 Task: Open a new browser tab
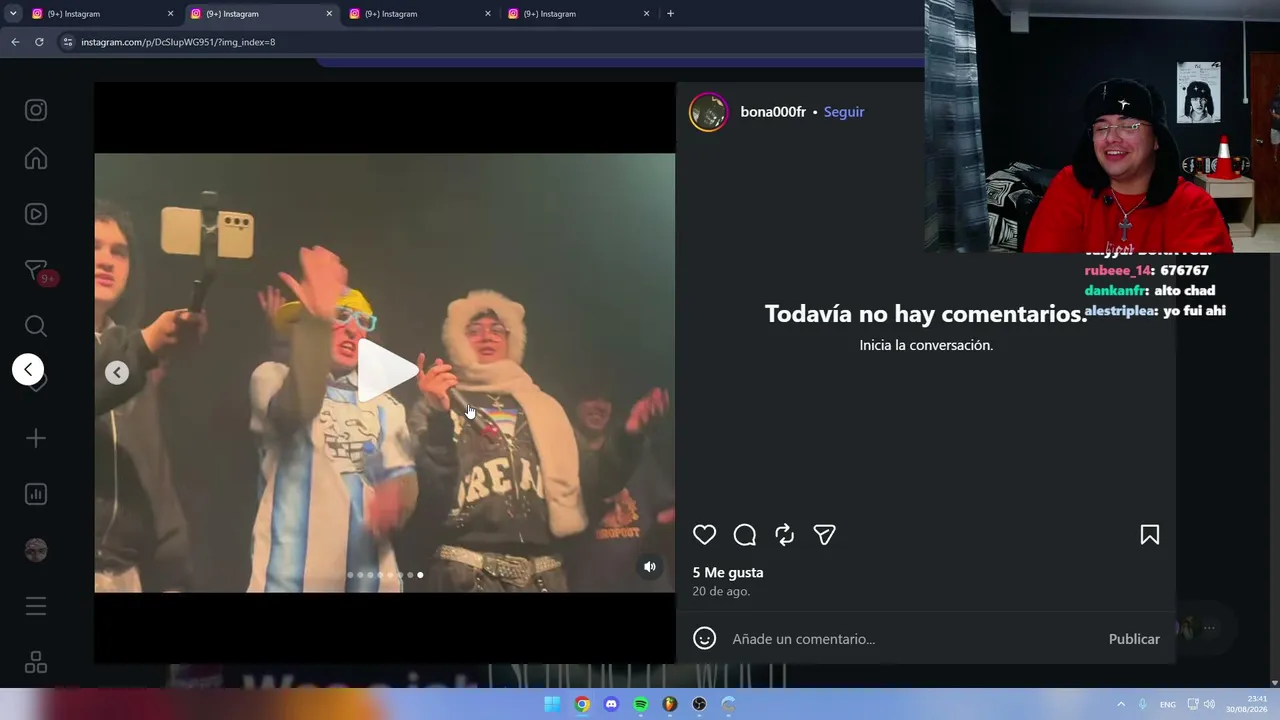670,14
